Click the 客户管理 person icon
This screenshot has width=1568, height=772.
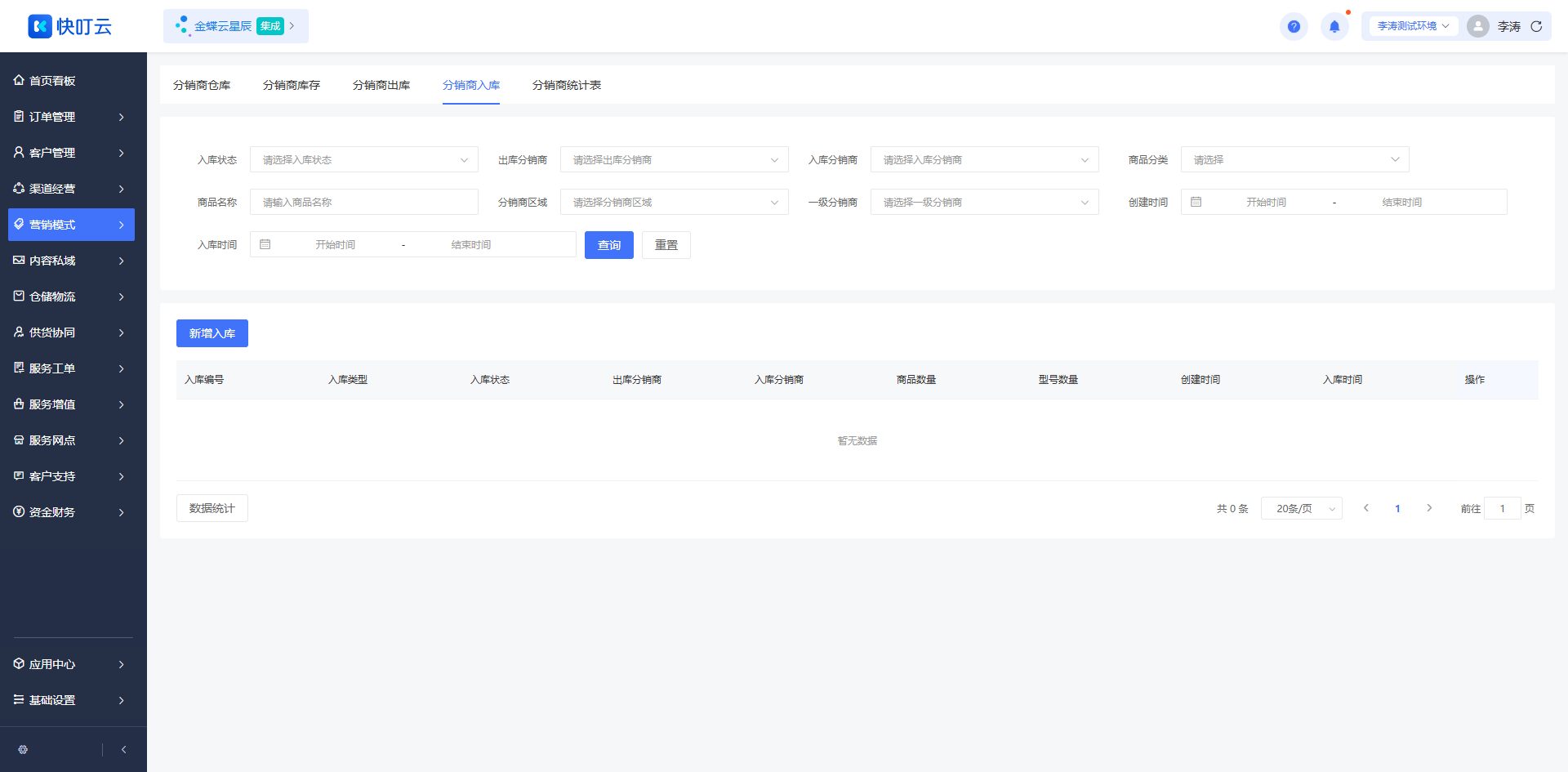tap(19, 152)
